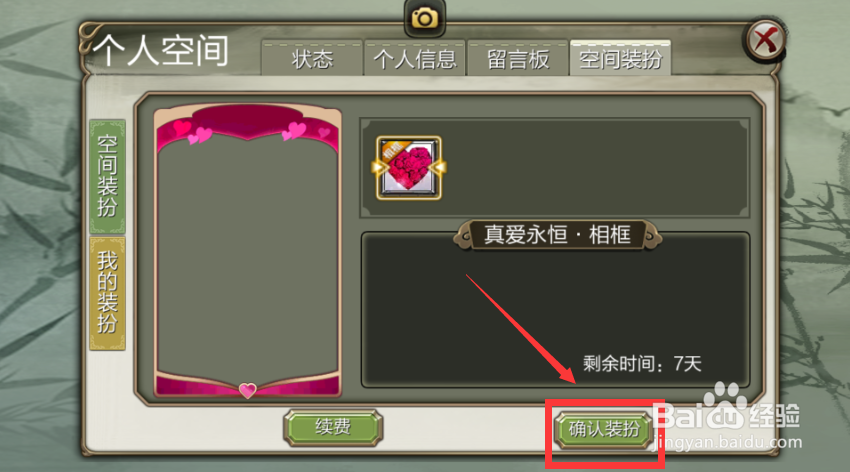Click the empty item list slot area
This screenshot has height=472, width=850.
(594, 168)
